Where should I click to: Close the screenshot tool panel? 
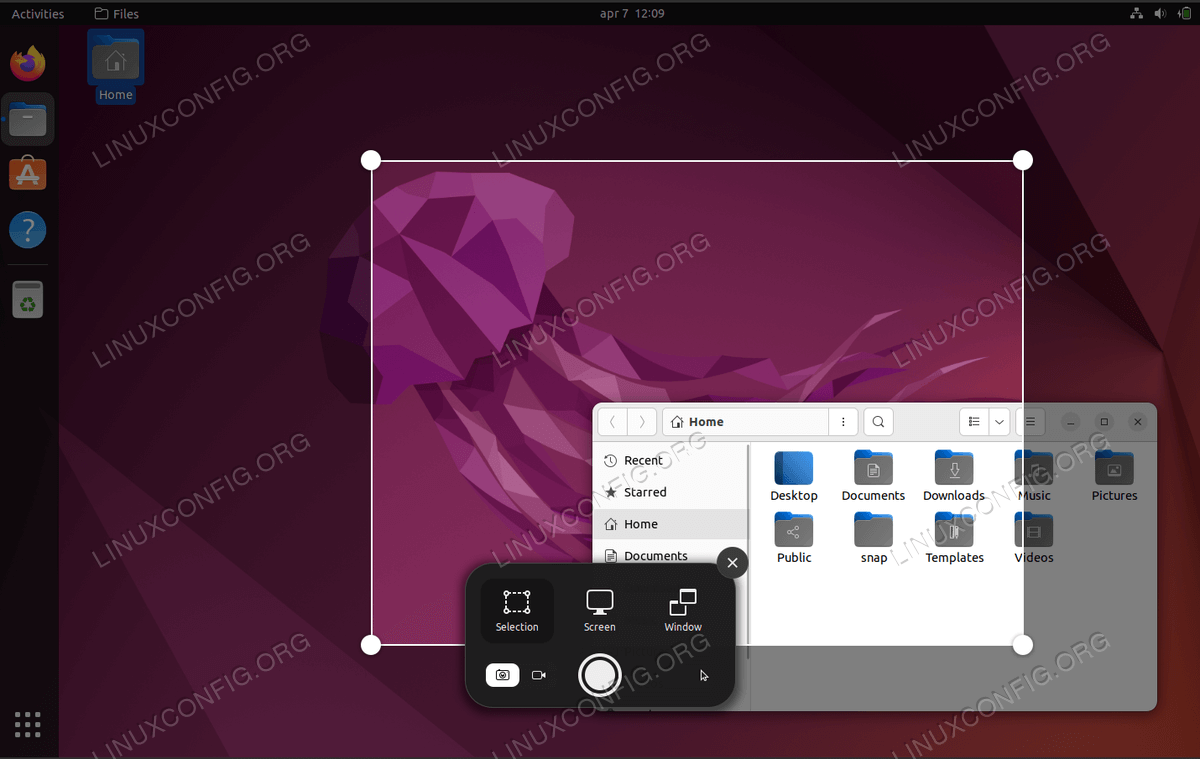732,563
